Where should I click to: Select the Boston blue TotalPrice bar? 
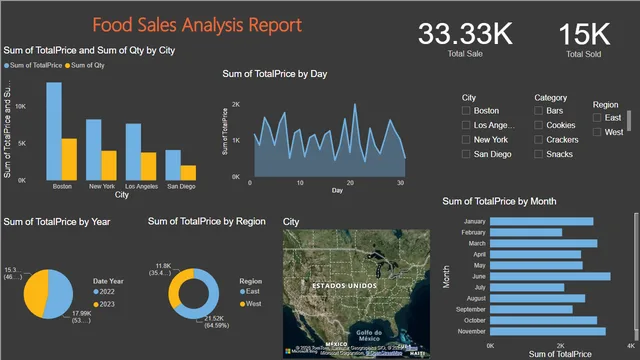pos(54,131)
